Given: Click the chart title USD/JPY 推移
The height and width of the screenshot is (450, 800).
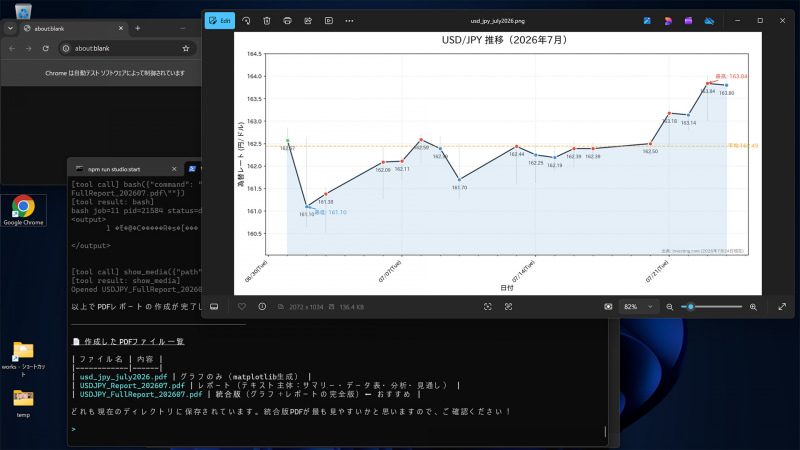Looking at the screenshot, I should 505,40.
